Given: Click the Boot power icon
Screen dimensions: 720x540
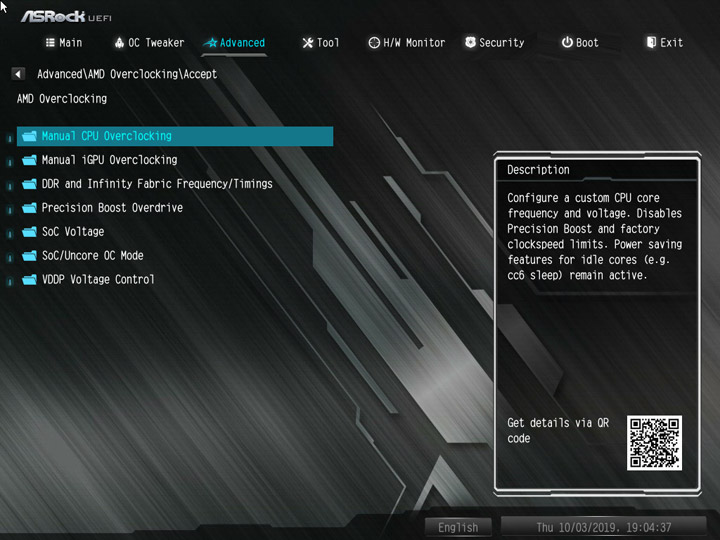Looking at the screenshot, I should click(x=567, y=42).
